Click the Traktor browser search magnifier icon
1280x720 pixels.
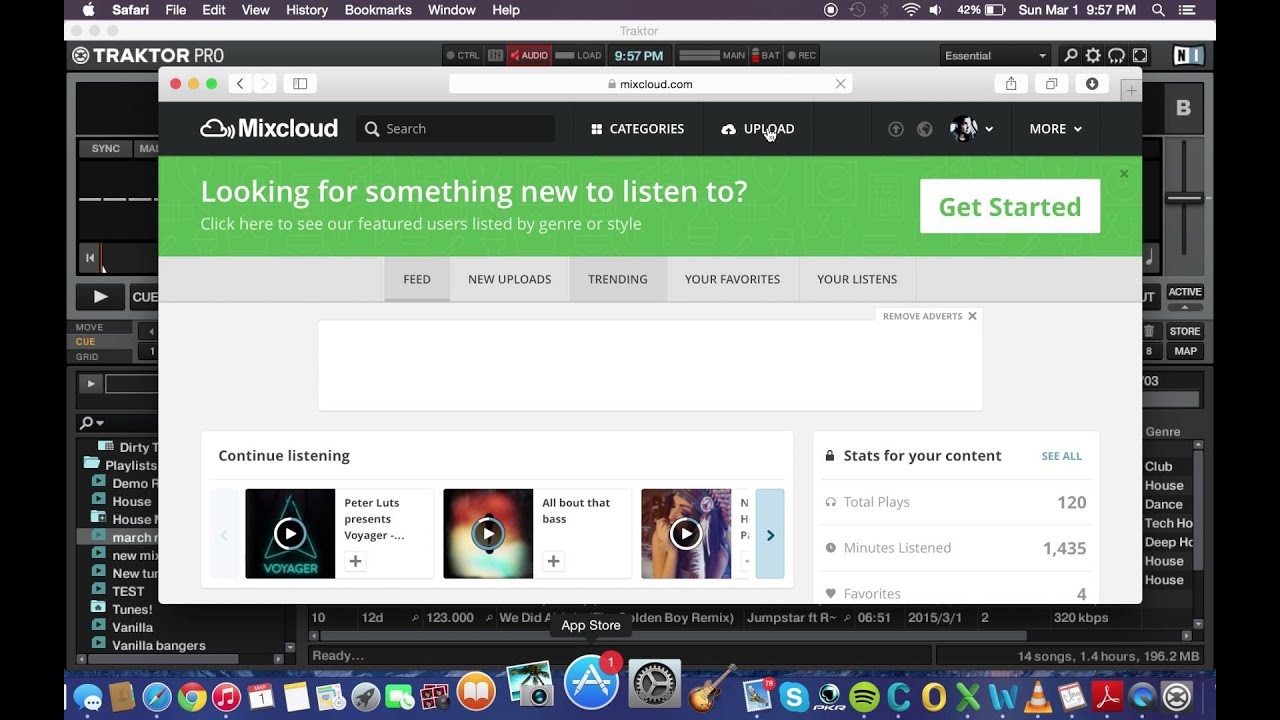pos(1070,56)
